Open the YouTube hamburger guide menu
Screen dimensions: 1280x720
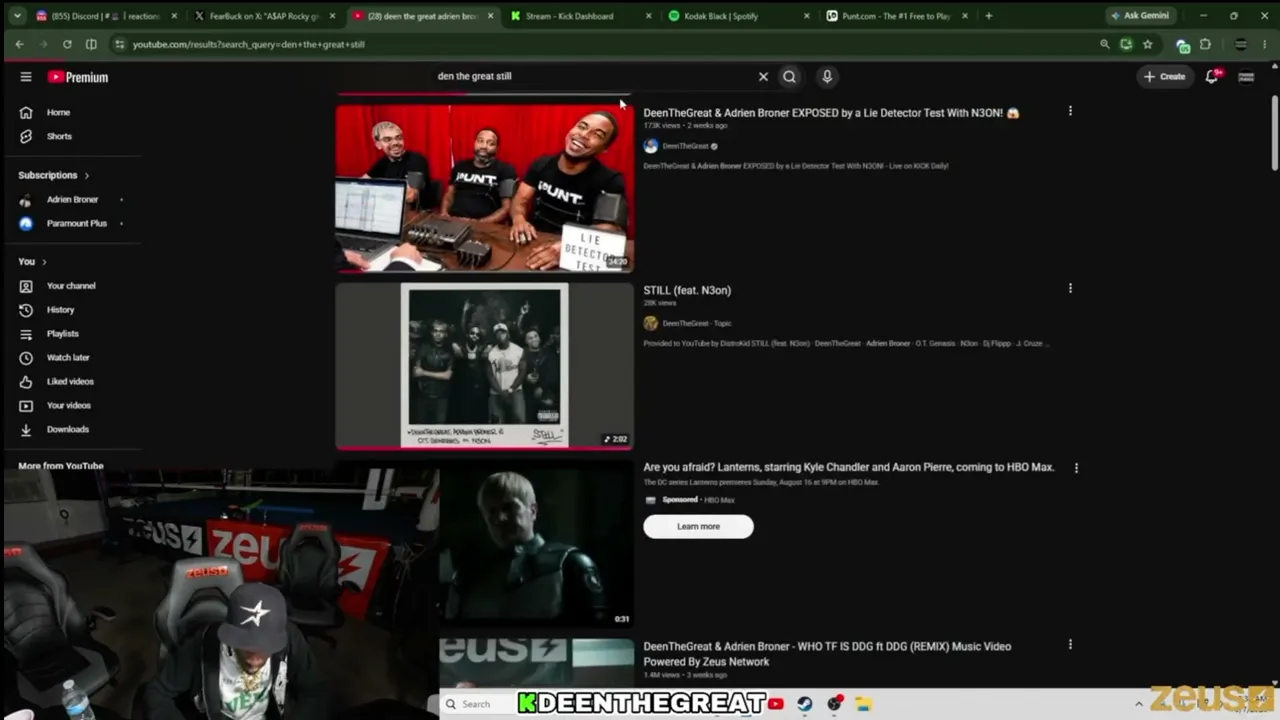coord(26,77)
